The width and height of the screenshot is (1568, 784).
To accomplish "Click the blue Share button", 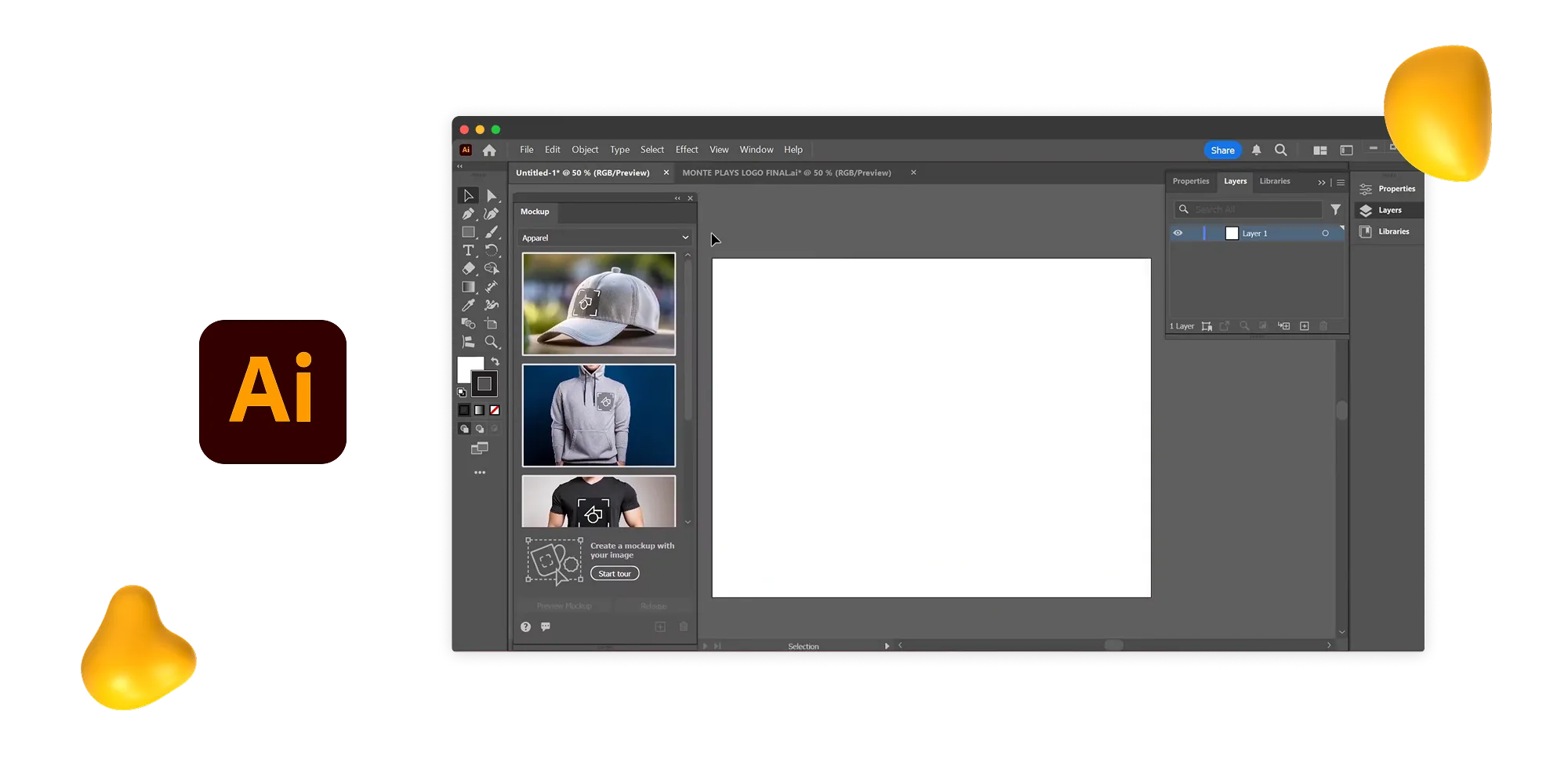I will click(x=1222, y=150).
